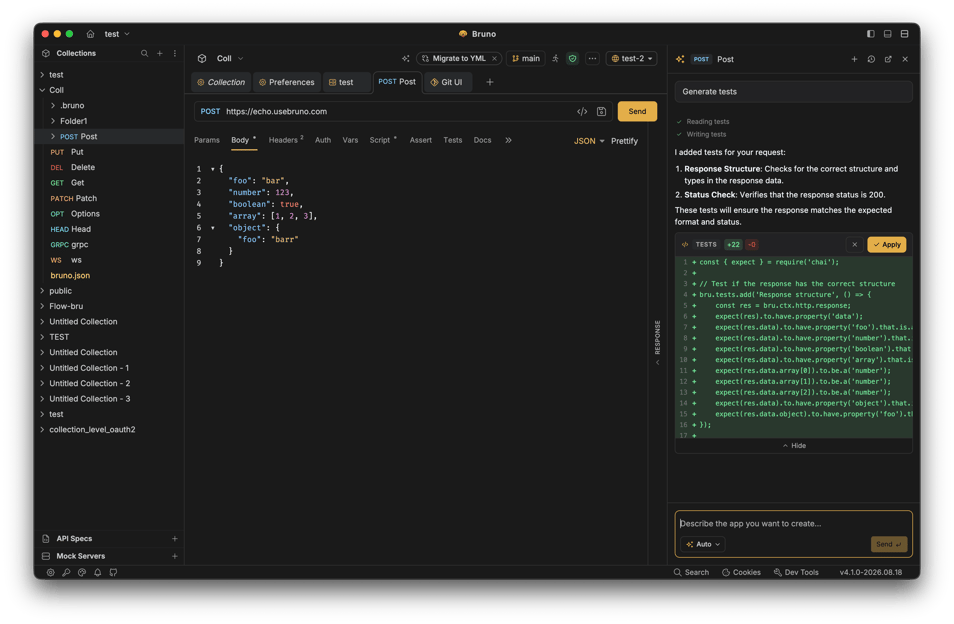
Task: Show more request tabs with double chevron
Action: point(508,140)
